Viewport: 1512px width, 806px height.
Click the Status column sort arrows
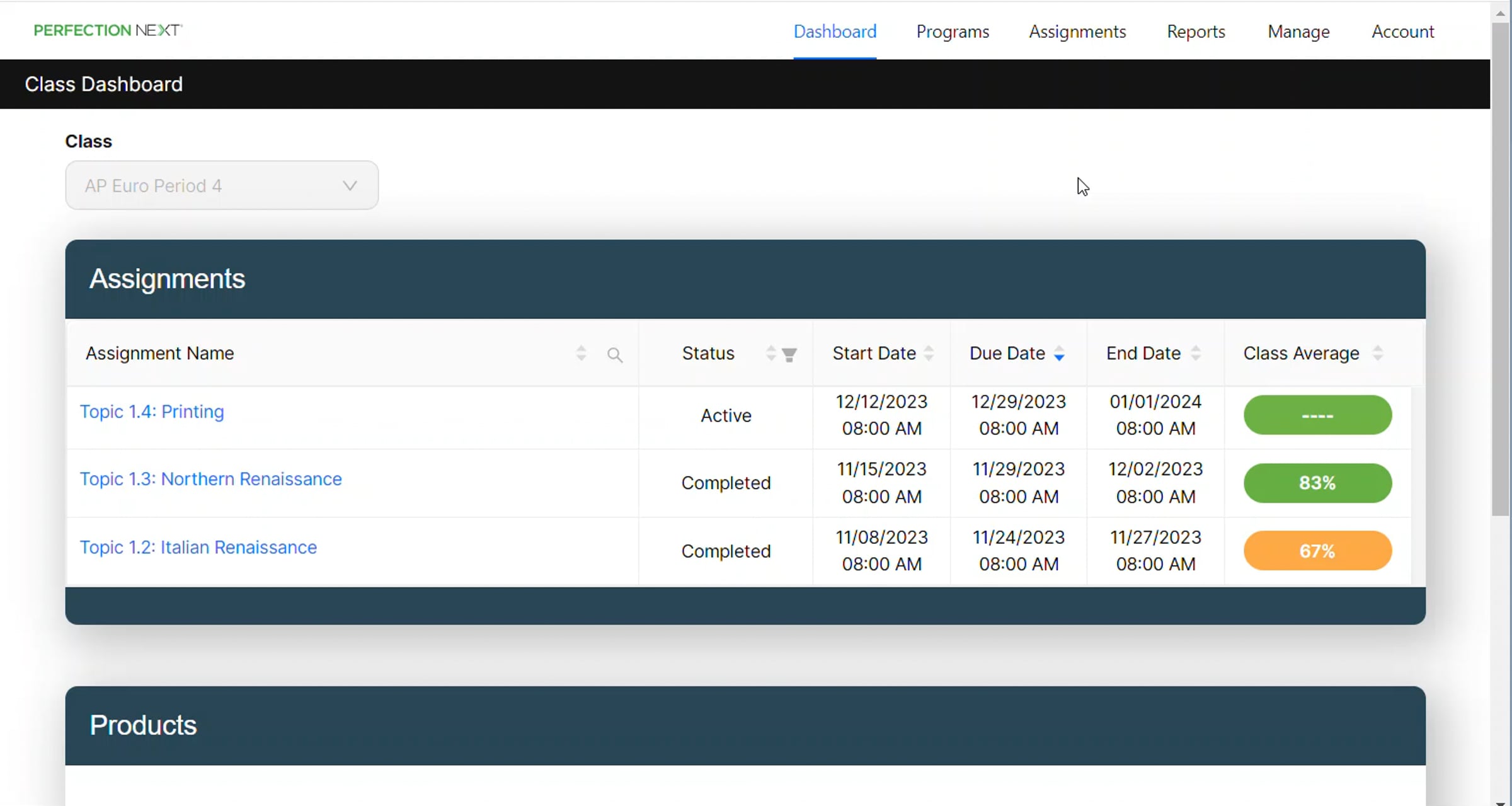(x=770, y=354)
